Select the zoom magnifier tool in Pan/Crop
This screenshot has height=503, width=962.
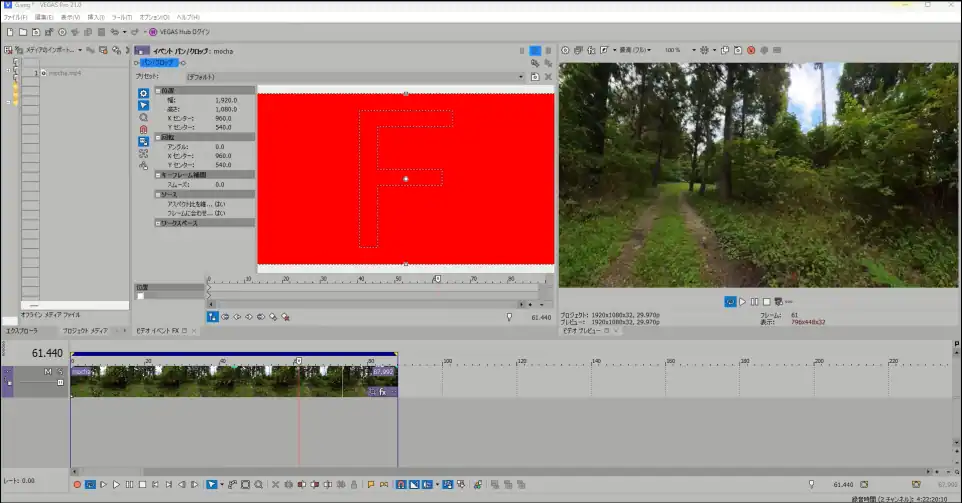coord(144,117)
